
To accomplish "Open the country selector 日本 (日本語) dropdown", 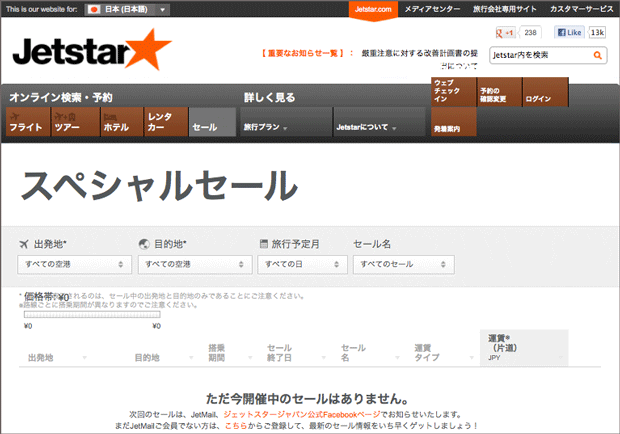I will [x=127, y=9].
